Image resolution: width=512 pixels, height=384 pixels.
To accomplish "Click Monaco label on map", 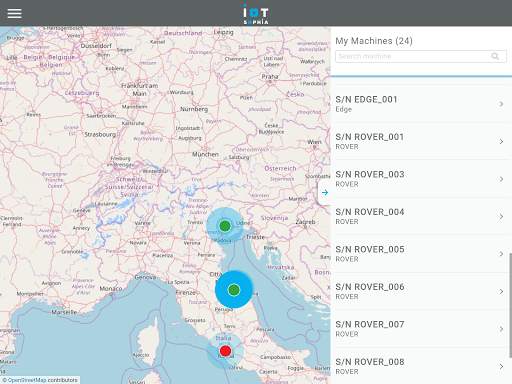I will (x=111, y=288).
